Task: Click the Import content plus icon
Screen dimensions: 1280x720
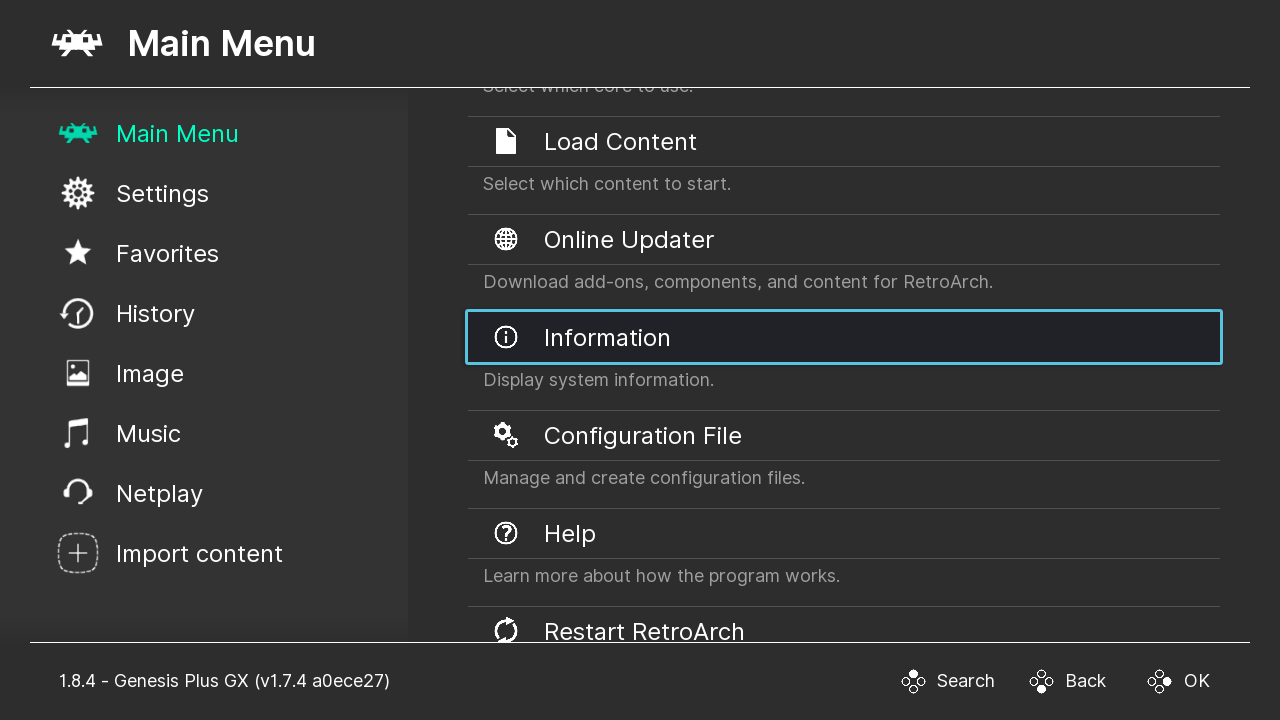Action: (x=77, y=553)
